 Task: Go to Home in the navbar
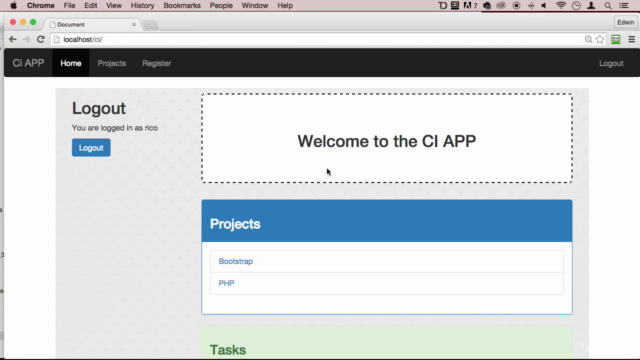71,63
